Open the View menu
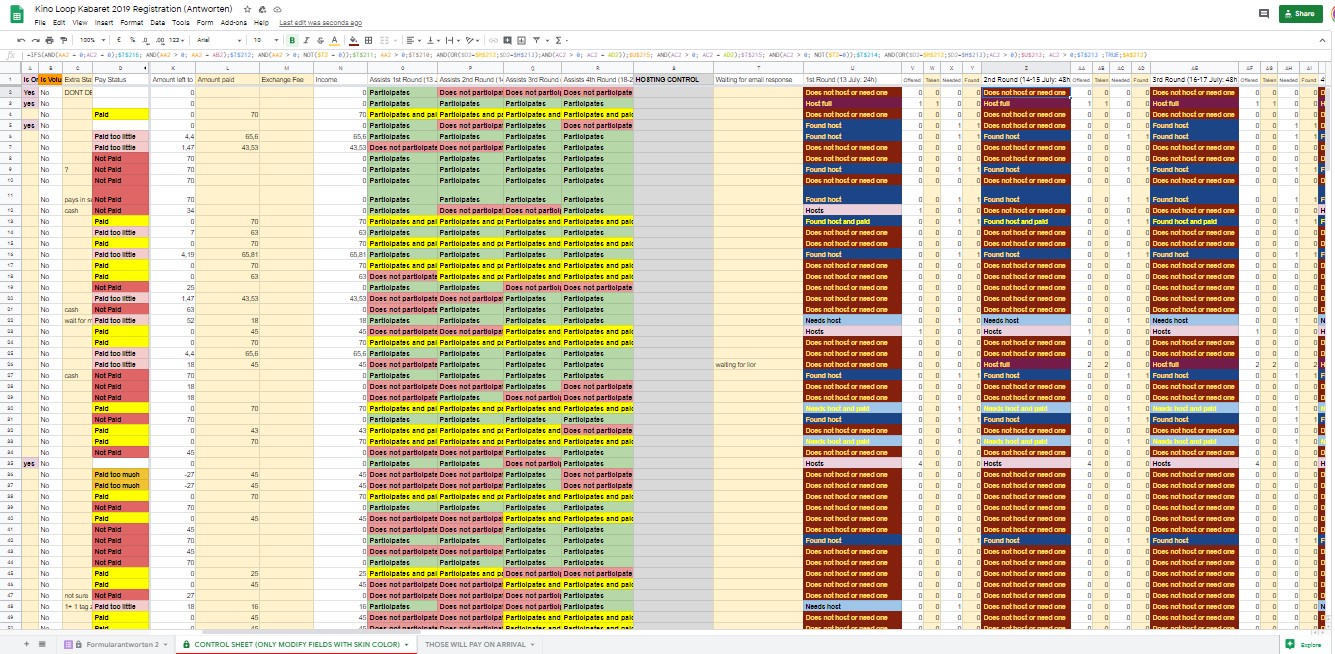The image size is (1335, 654). click(80, 22)
